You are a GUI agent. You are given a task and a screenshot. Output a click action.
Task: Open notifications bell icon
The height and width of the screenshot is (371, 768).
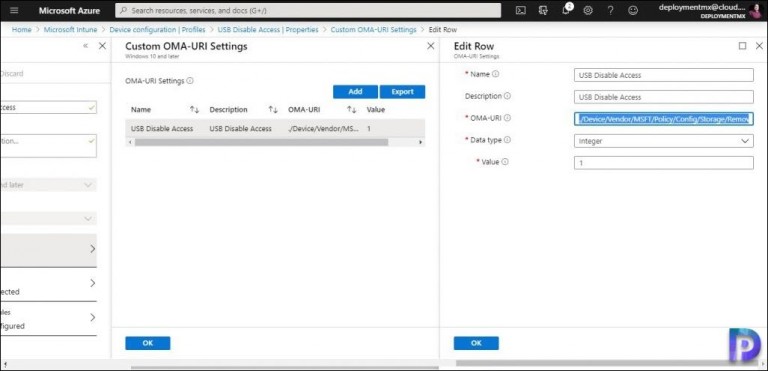coord(566,10)
